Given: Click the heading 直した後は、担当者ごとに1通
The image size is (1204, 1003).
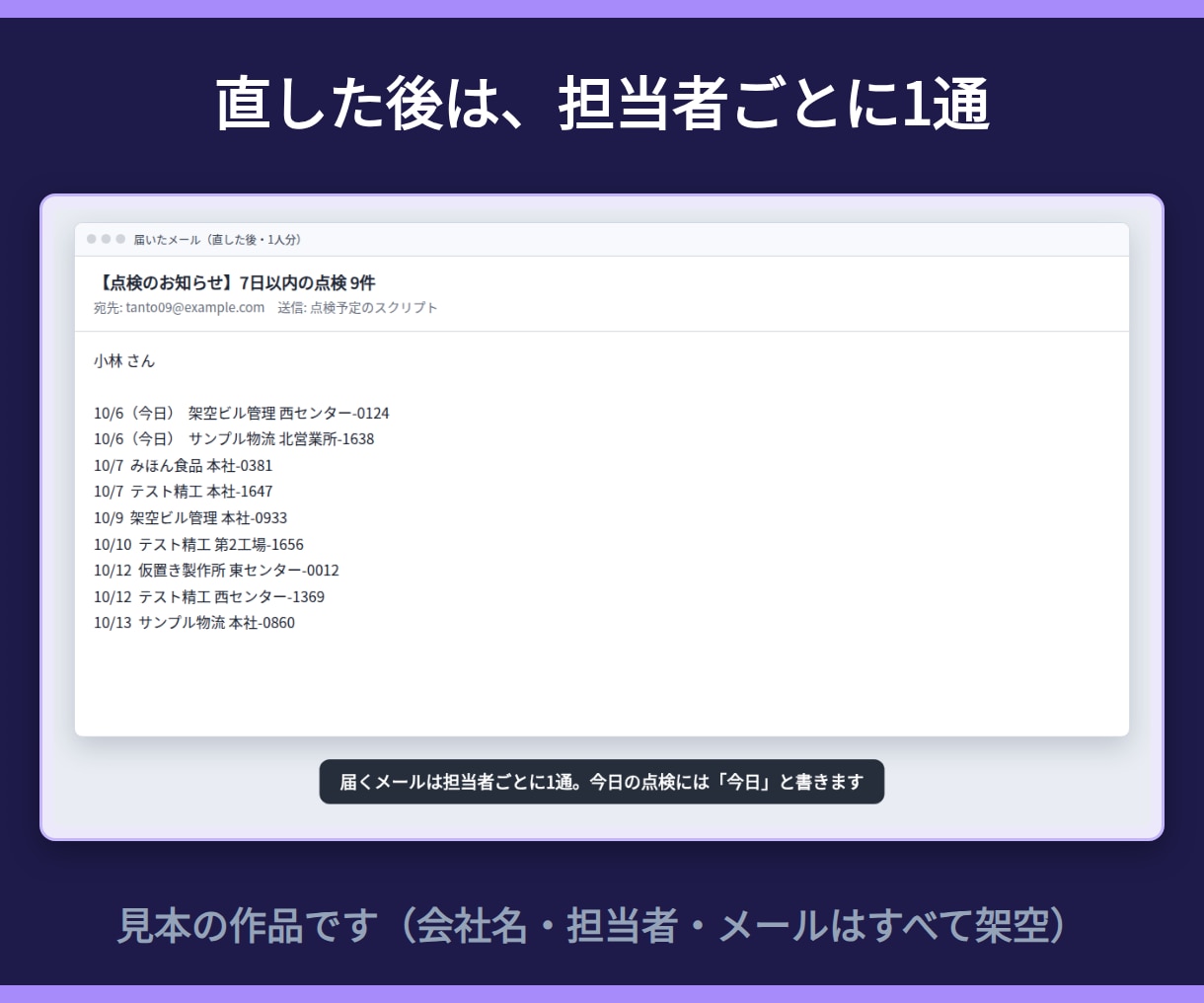Looking at the screenshot, I should [x=602, y=104].
